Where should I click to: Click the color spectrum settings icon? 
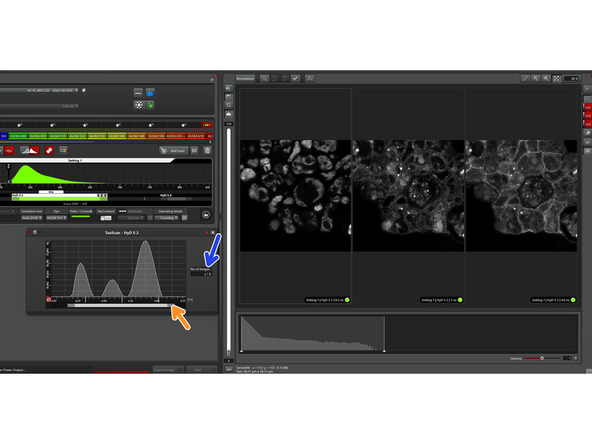pos(63,151)
